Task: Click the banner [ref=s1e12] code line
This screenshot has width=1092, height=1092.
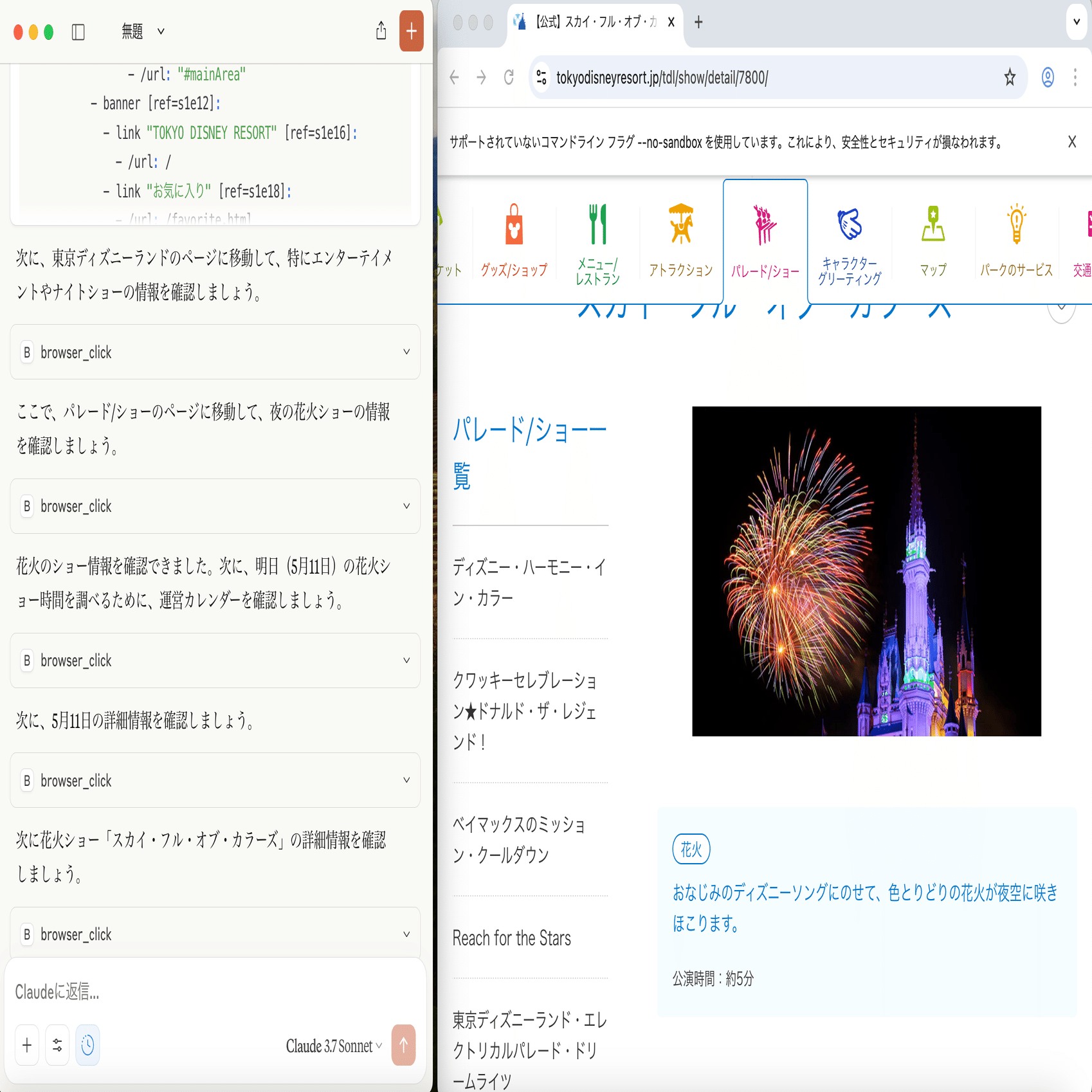Action: [156, 104]
